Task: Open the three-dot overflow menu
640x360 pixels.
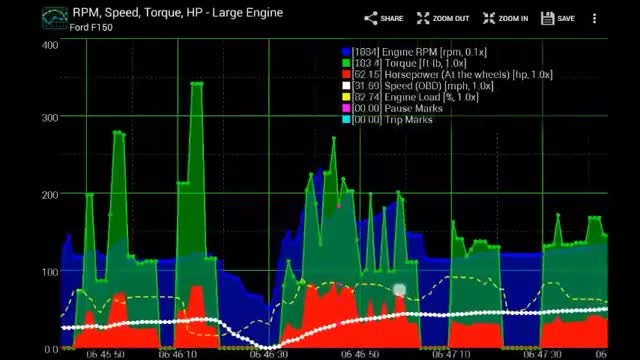Action: (x=594, y=18)
